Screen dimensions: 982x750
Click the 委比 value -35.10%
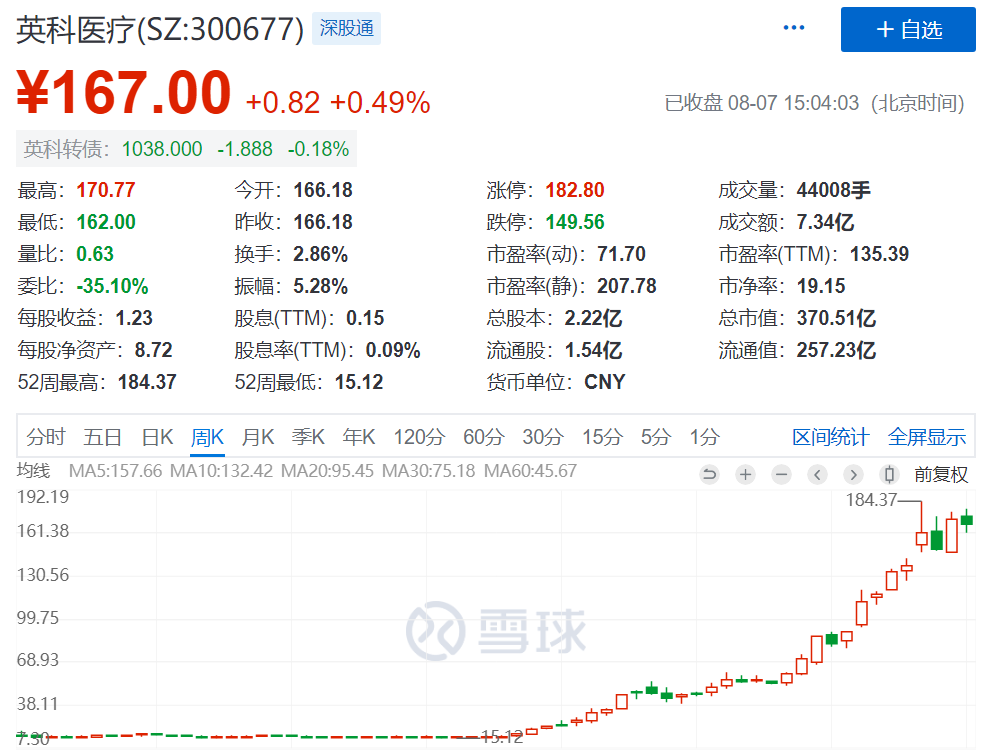click(113, 286)
